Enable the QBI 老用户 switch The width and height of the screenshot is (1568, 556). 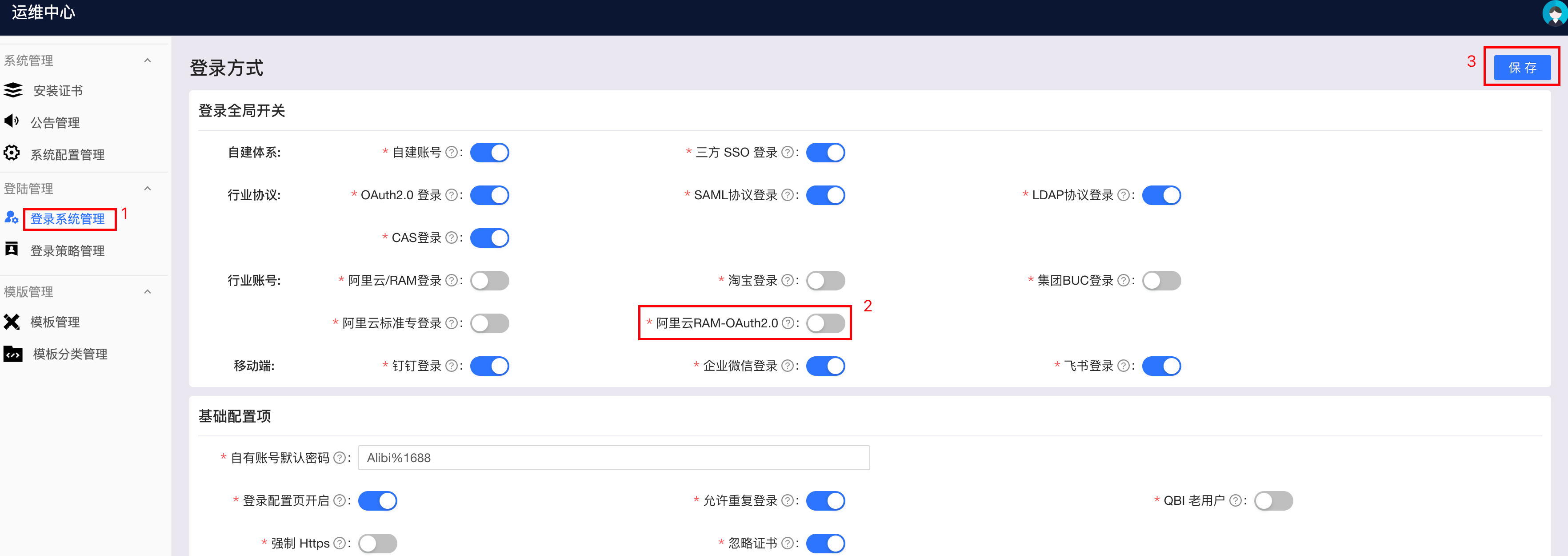(1273, 500)
